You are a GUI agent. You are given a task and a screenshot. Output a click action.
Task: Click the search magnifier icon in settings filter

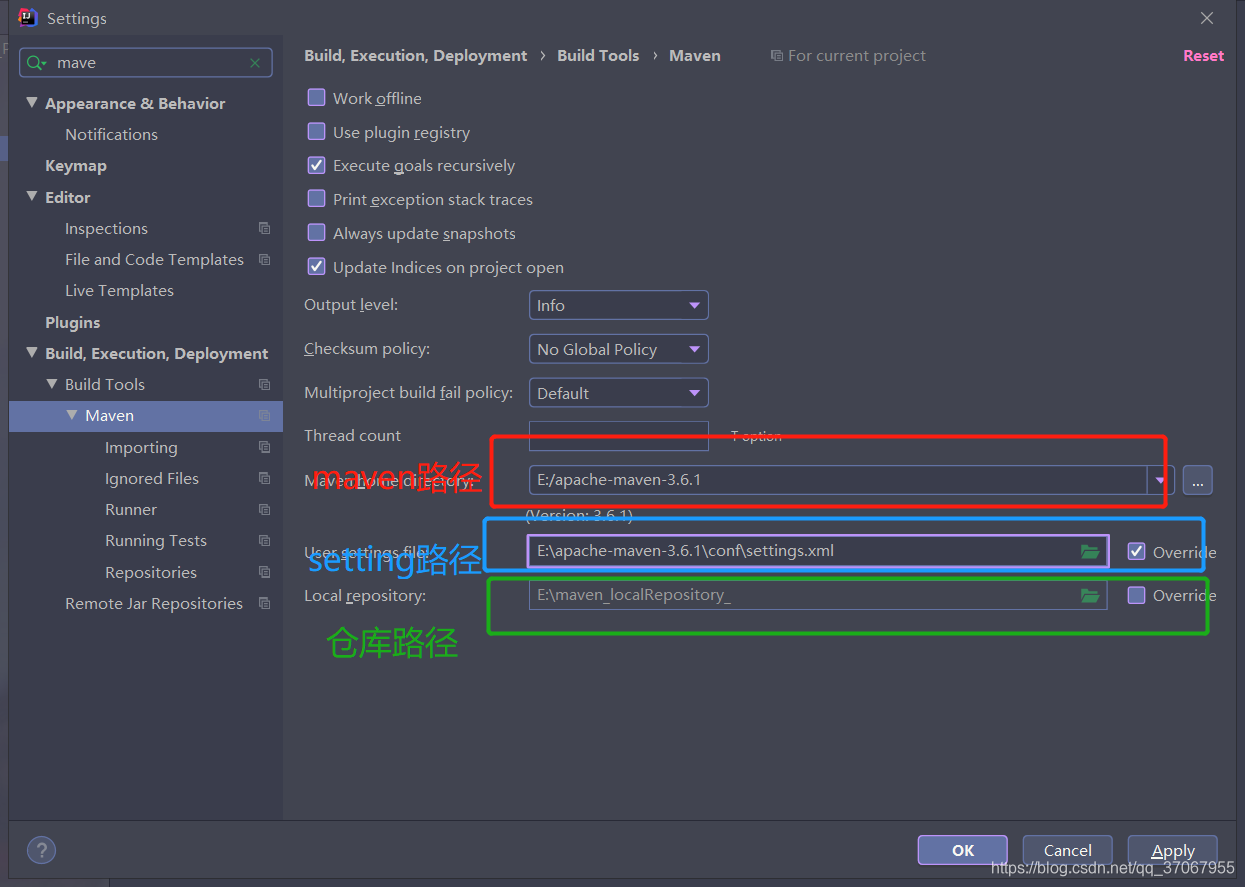(37, 62)
